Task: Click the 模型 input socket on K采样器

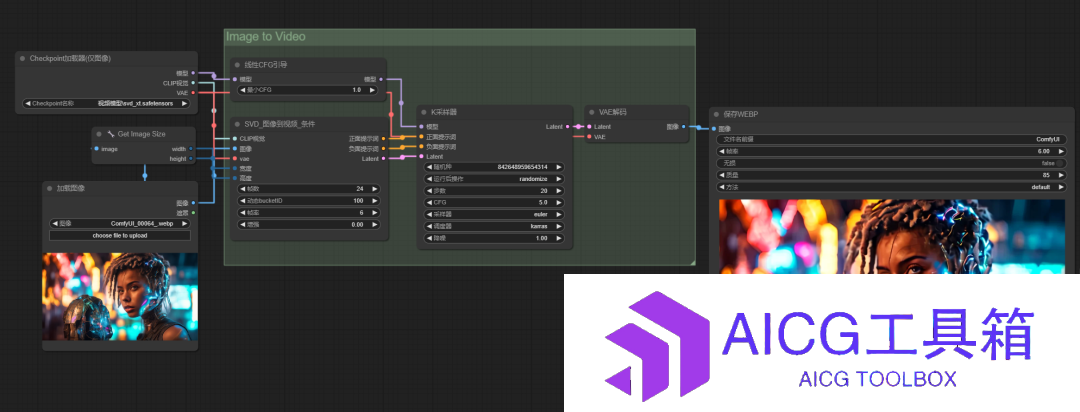Action: click(422, 127)
